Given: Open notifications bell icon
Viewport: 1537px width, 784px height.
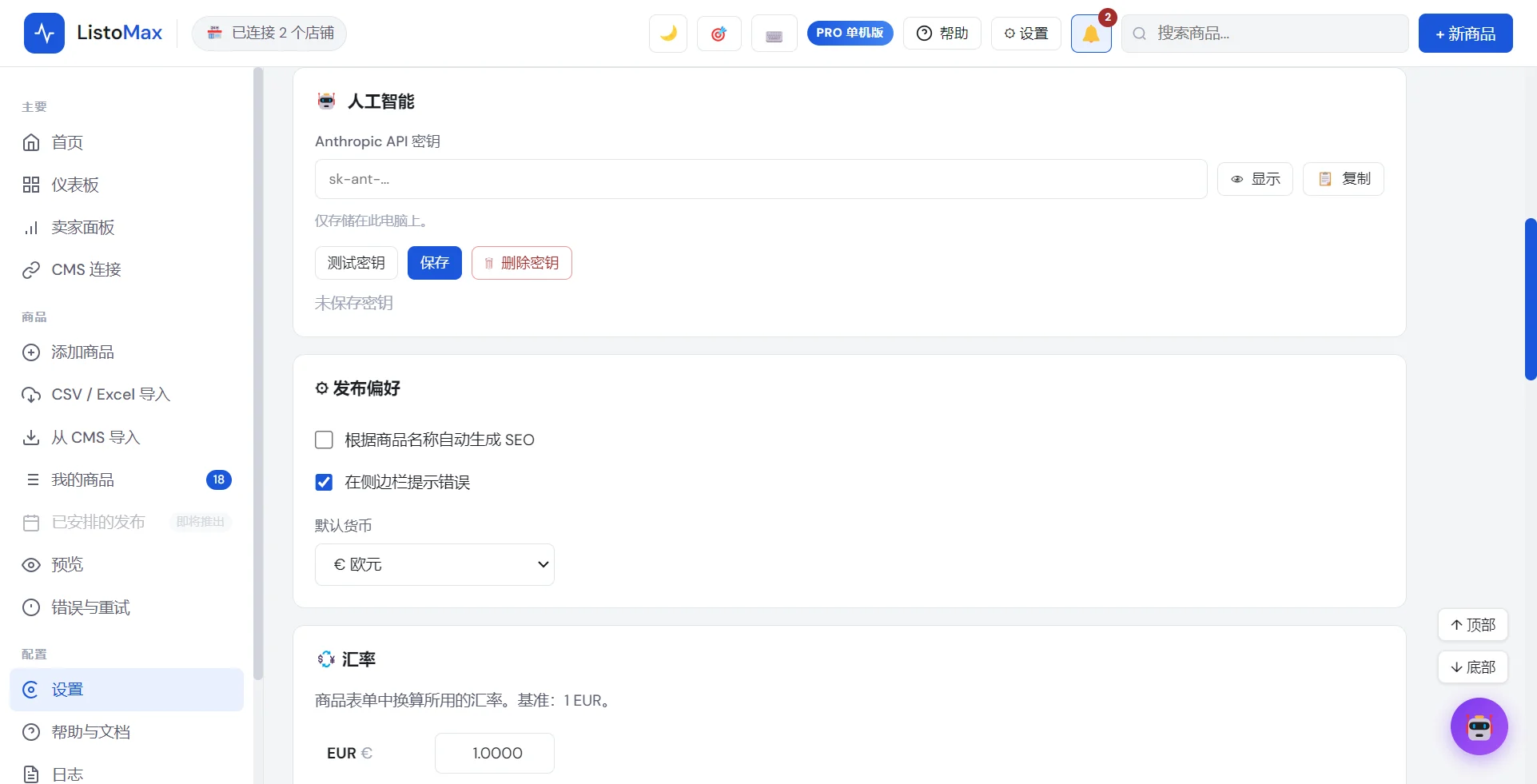Looking at the screenshot, I should pyautogui.click(x=1091, y=34).
